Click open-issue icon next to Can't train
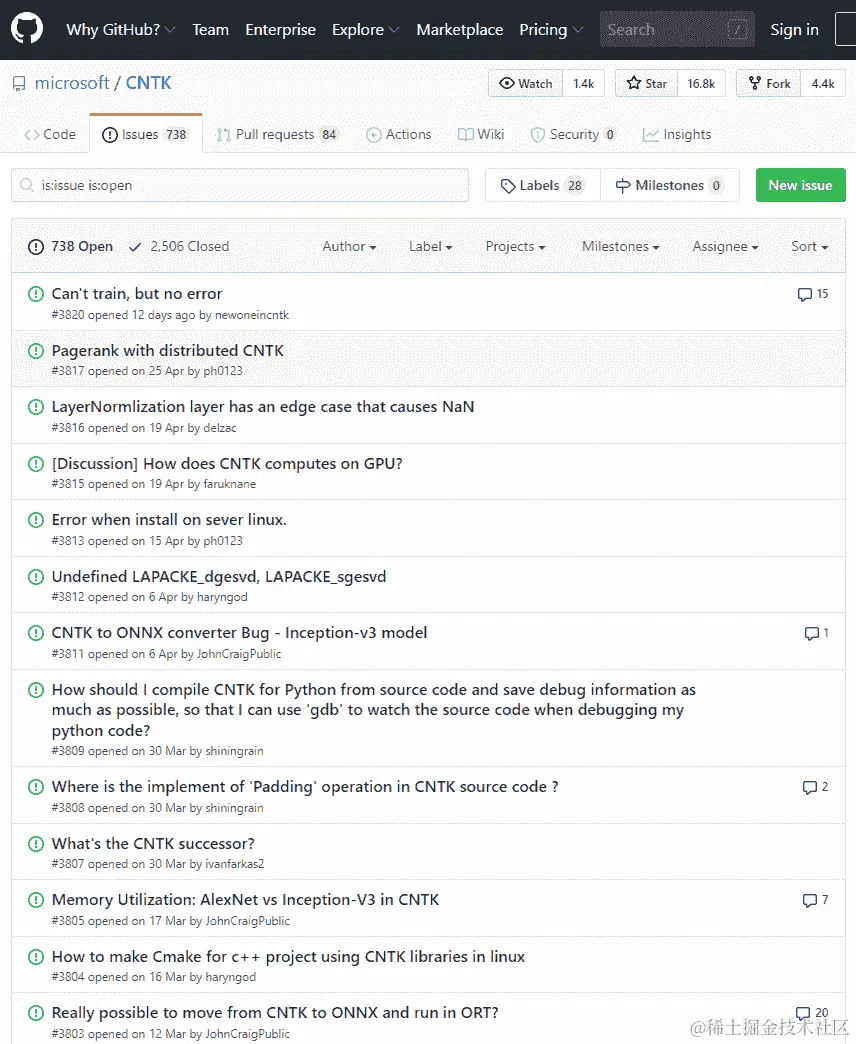This screenshot has height=1044, width=856. click(x=36, y=294)
